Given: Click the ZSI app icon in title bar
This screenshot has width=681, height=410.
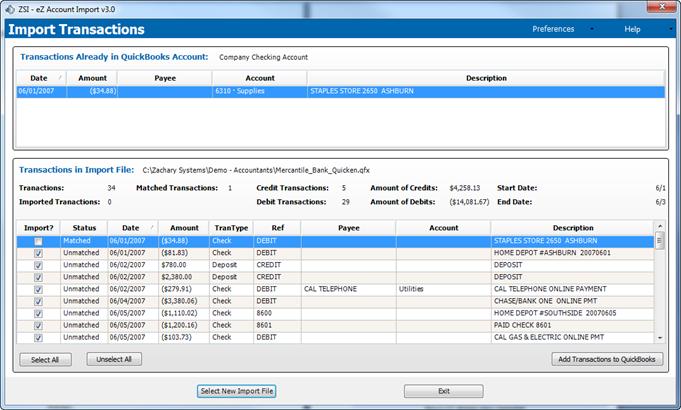Looking at the screenshot, I should [x=9, y=7].
